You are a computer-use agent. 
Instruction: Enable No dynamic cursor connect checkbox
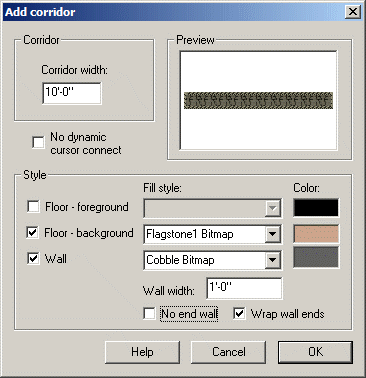point(38,142)
